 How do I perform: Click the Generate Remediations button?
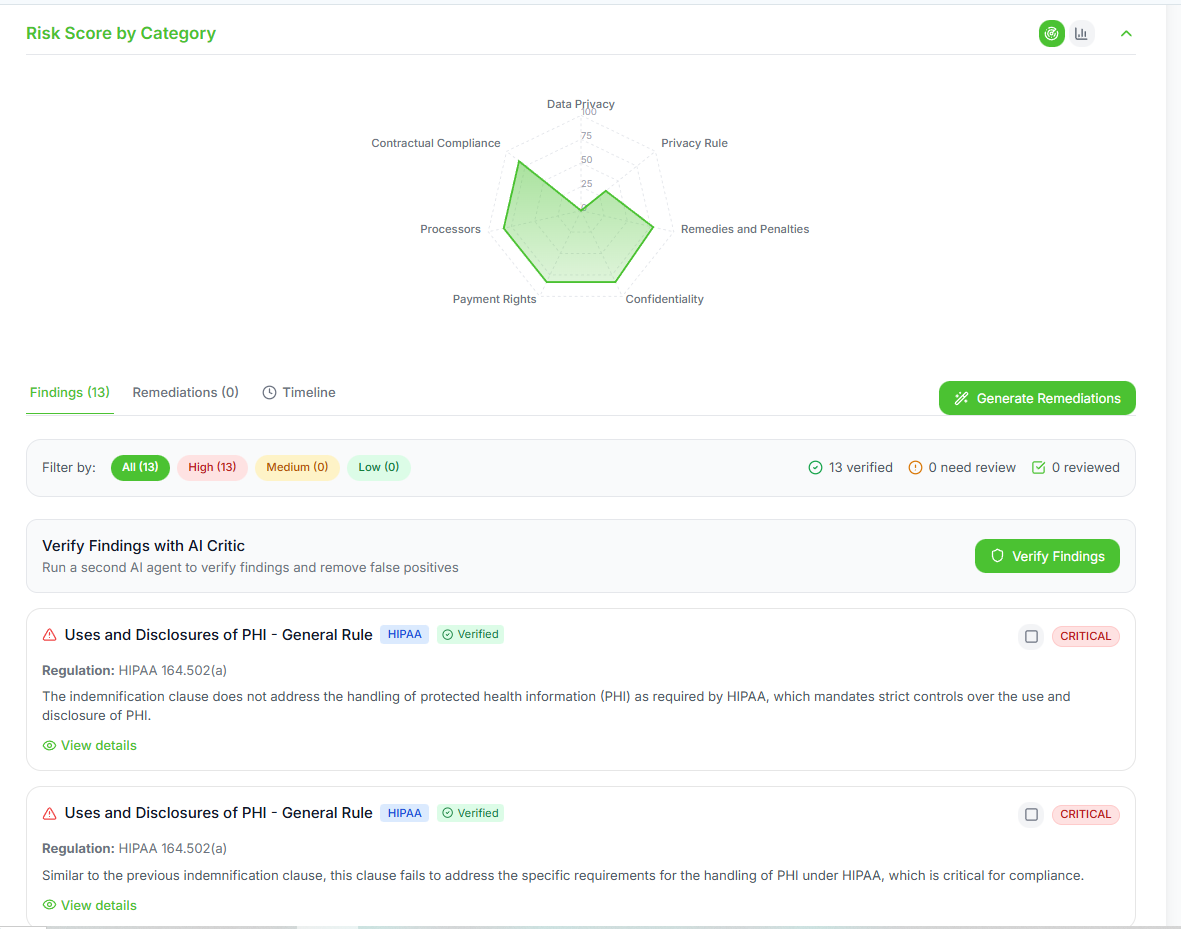(1037, 398)
